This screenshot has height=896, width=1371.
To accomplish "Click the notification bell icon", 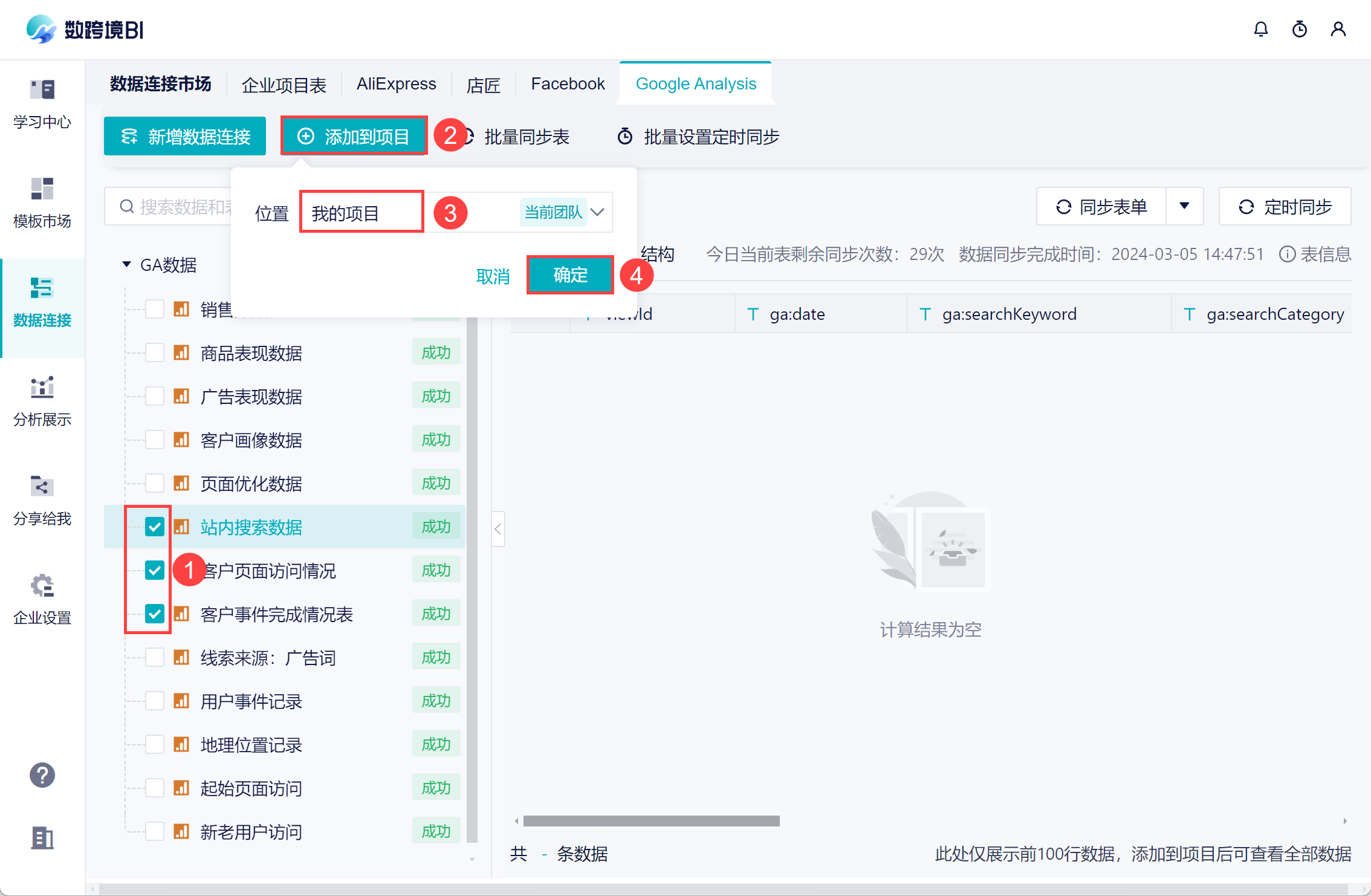I will coord(1260,30).
